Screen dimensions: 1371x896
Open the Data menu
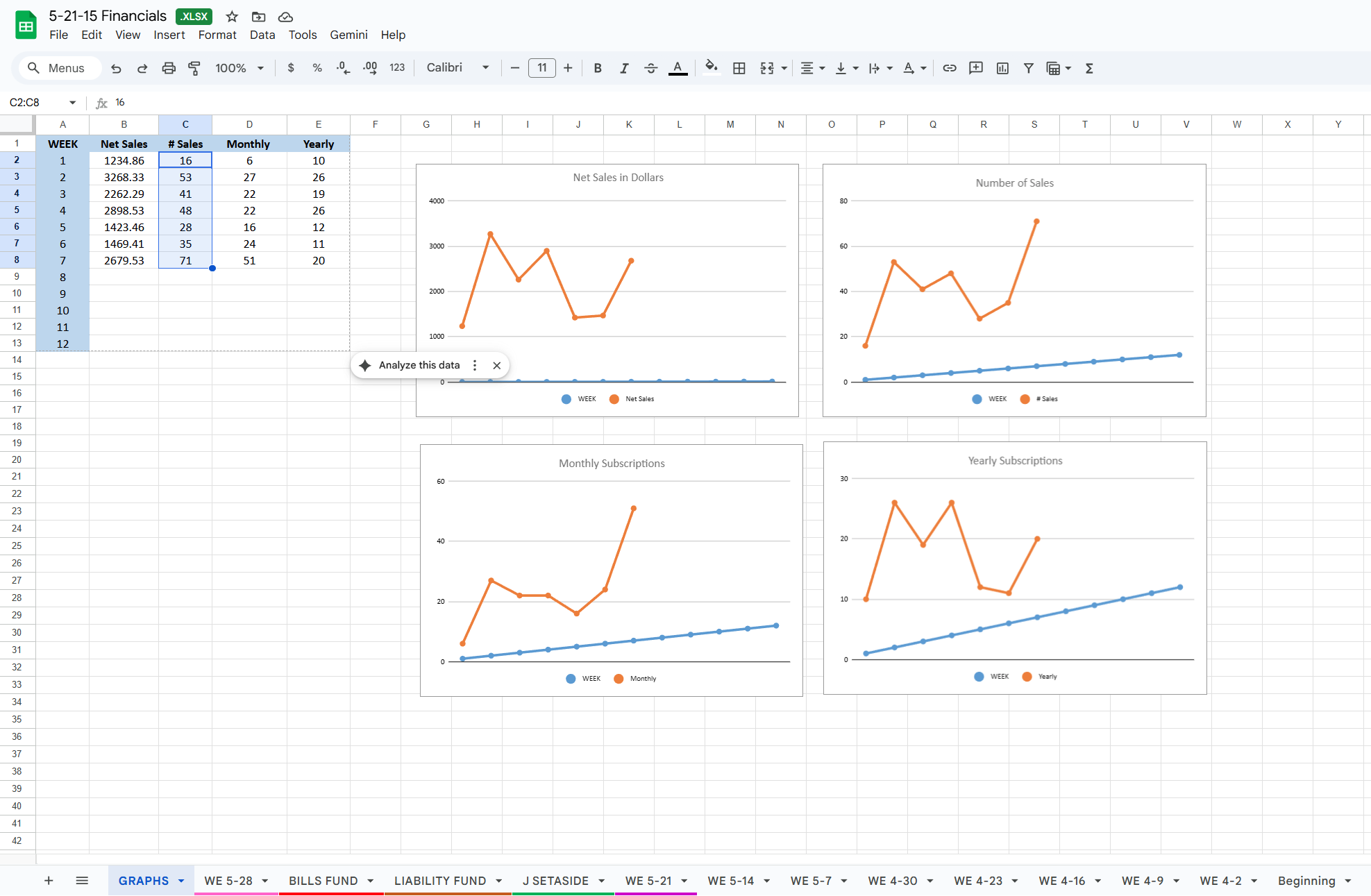[262, 35]
